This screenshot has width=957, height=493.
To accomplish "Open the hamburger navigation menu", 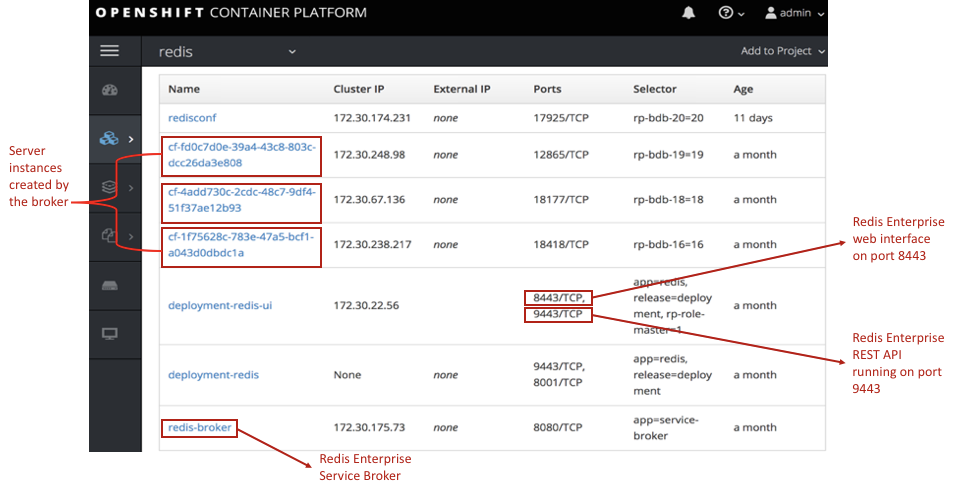I will click(x=110, y=51).
